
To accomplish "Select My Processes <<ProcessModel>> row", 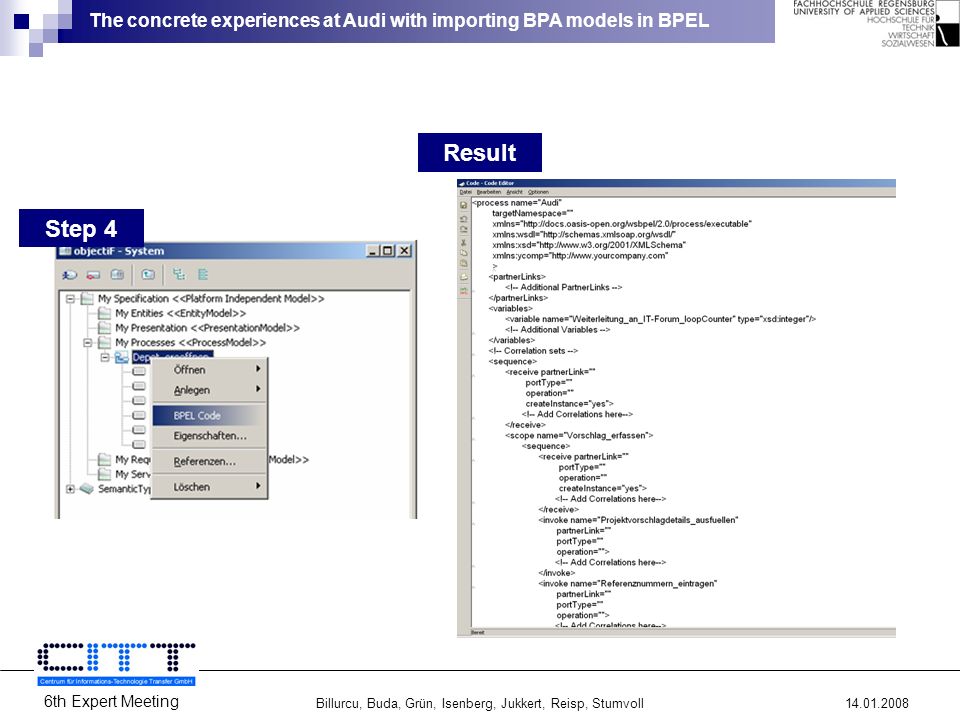I will coord(190,343).
